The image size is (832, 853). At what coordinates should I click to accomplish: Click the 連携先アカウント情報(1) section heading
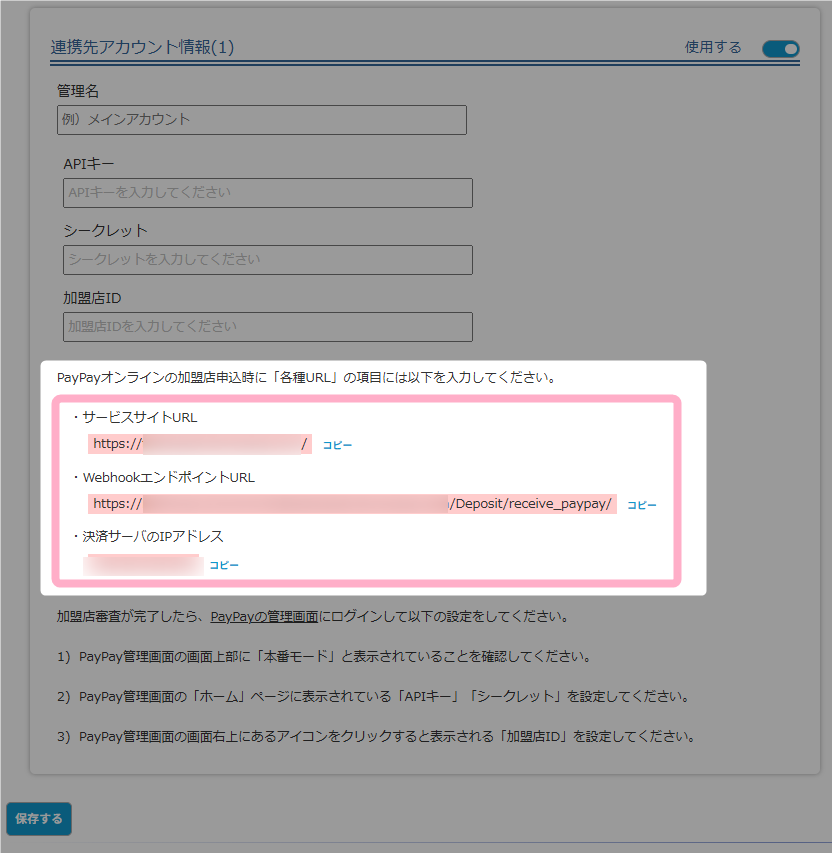142,47
